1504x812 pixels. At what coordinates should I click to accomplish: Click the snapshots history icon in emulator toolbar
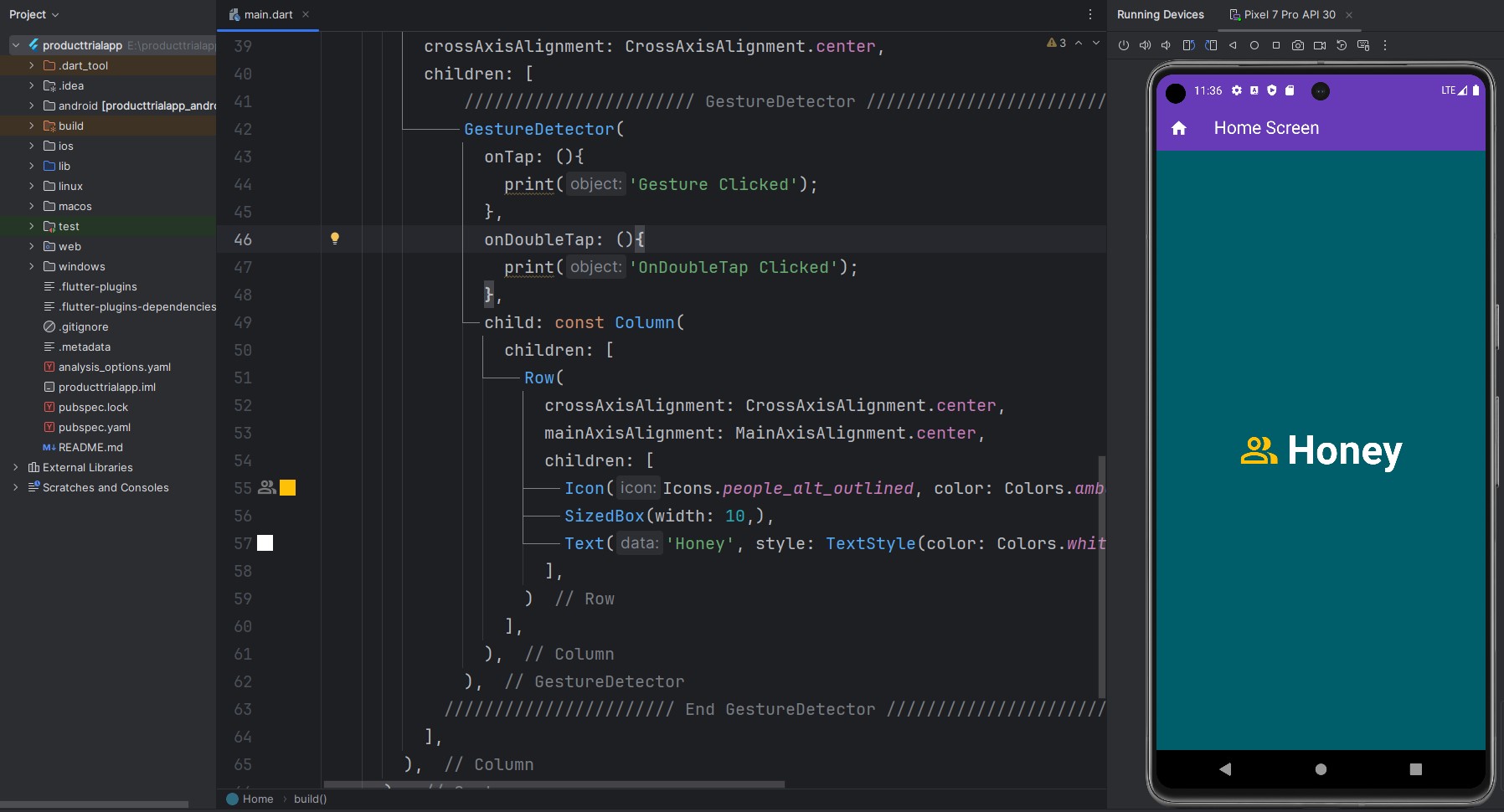pos(1342,45)
